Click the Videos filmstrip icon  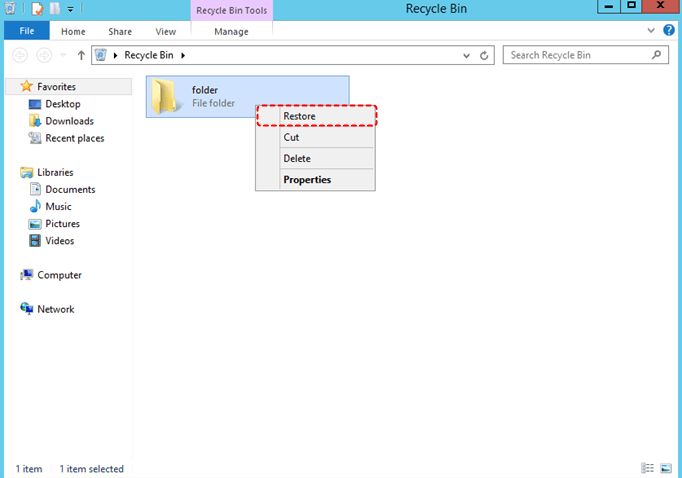point(35,241)
